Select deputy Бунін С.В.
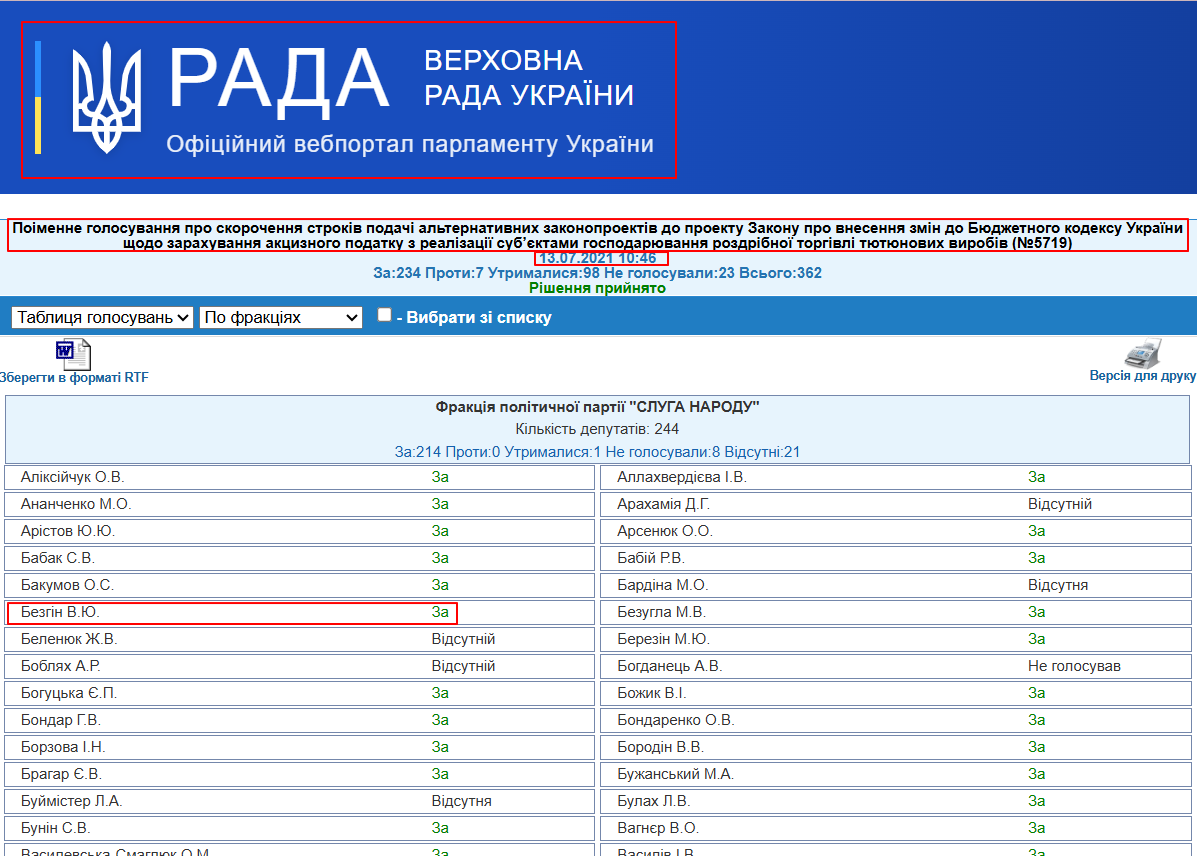Viewport: 1197px width, 856px height. [55, 828]
